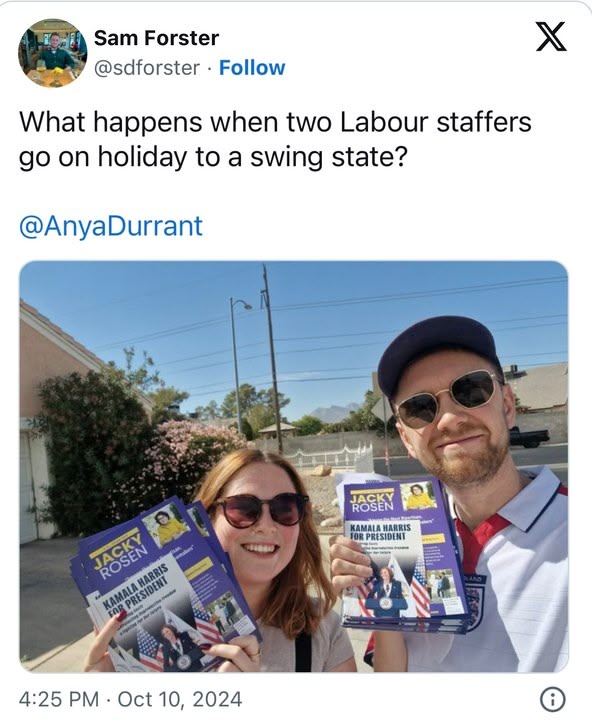Open Sam Forster's round profile avatar
The image size is (592, 720).
point(52,53)
